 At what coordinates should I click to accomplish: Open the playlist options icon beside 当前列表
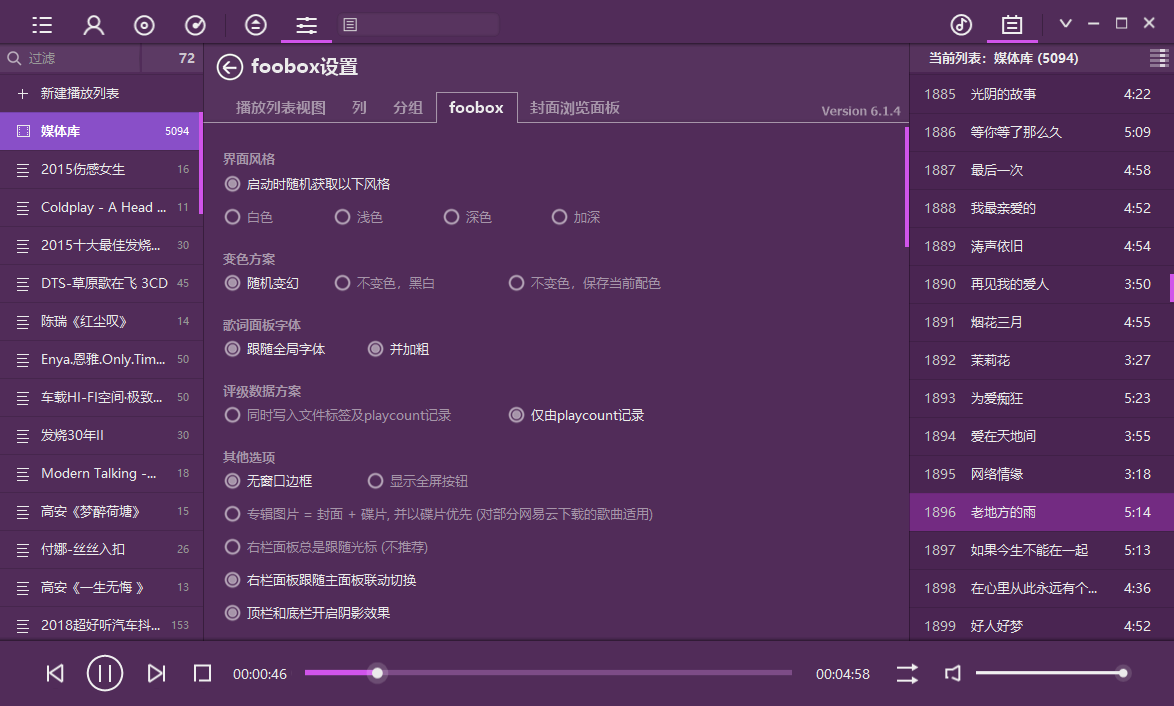pos(1158,58)
